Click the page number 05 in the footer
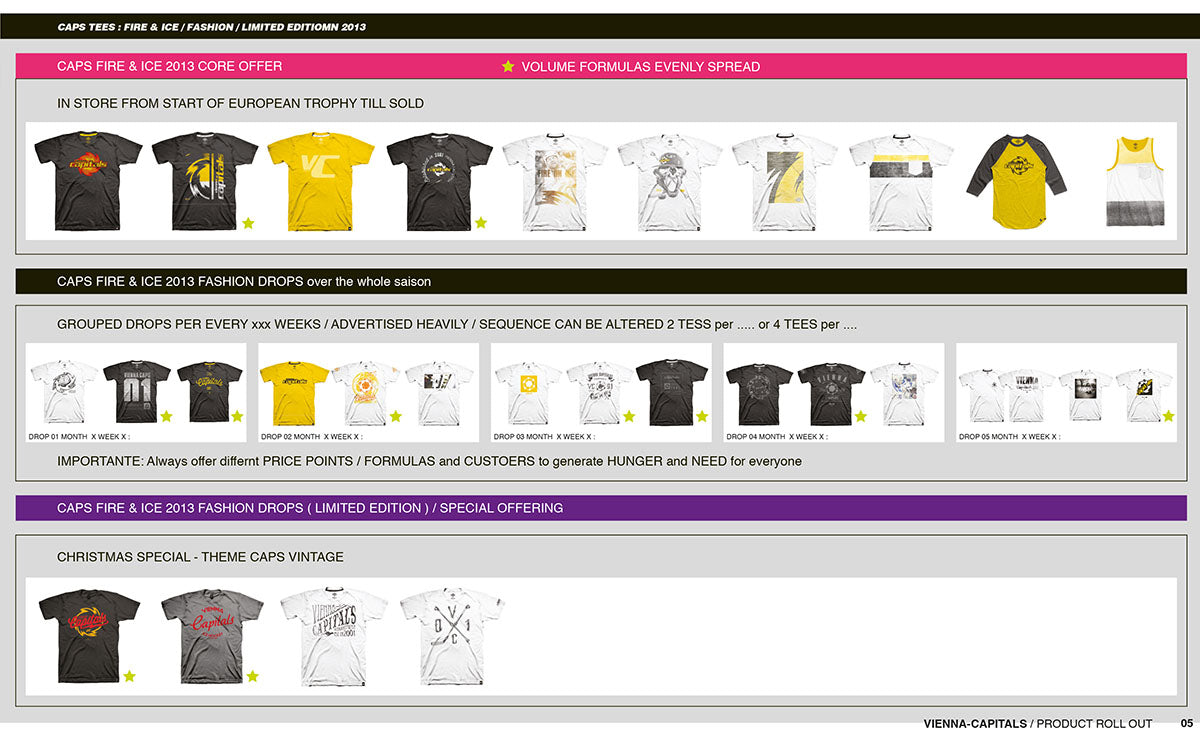This screenshot has width=1200, height=737. point(1186,723)
